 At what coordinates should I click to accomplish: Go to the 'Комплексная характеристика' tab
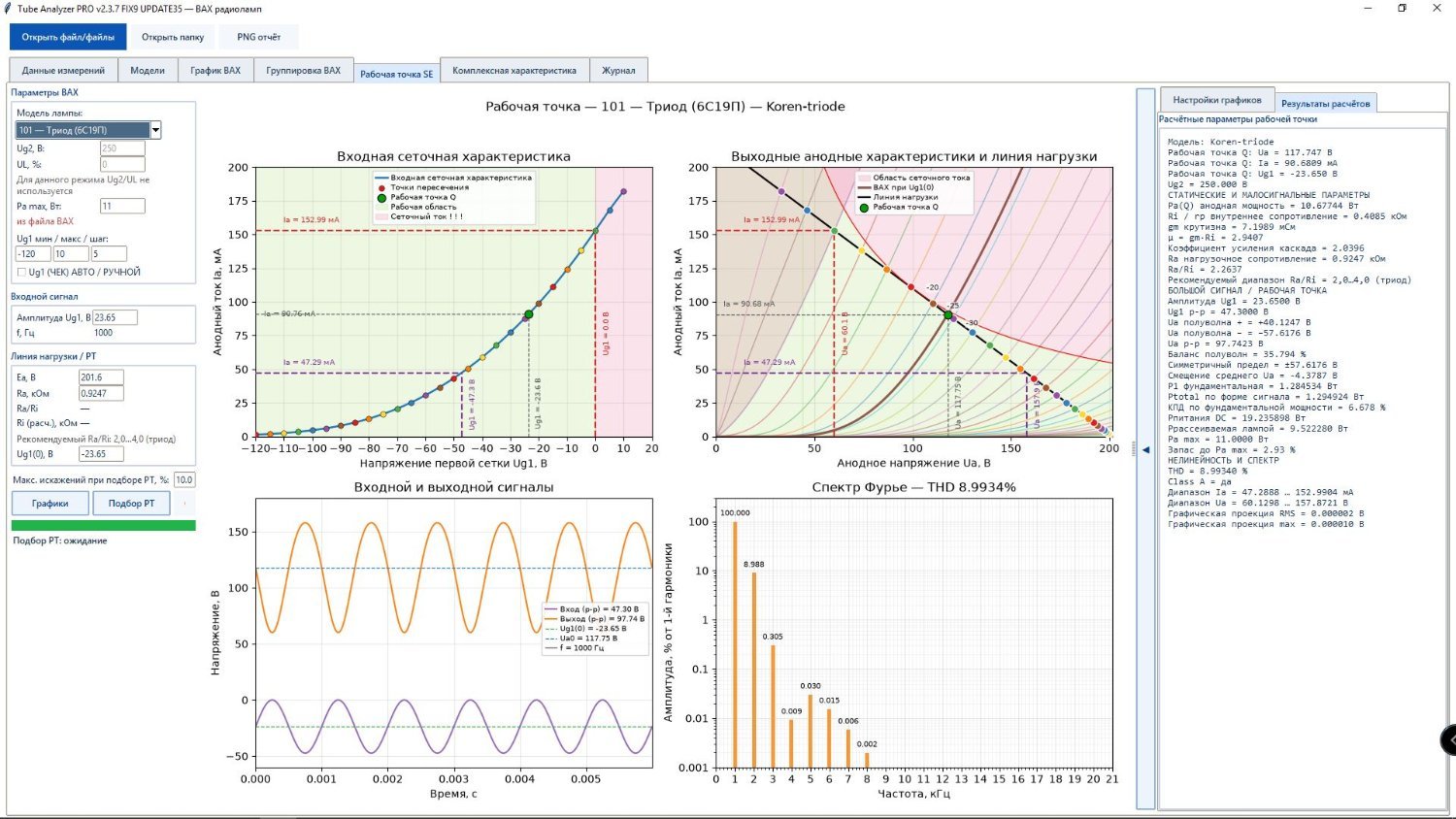[514, 70]
